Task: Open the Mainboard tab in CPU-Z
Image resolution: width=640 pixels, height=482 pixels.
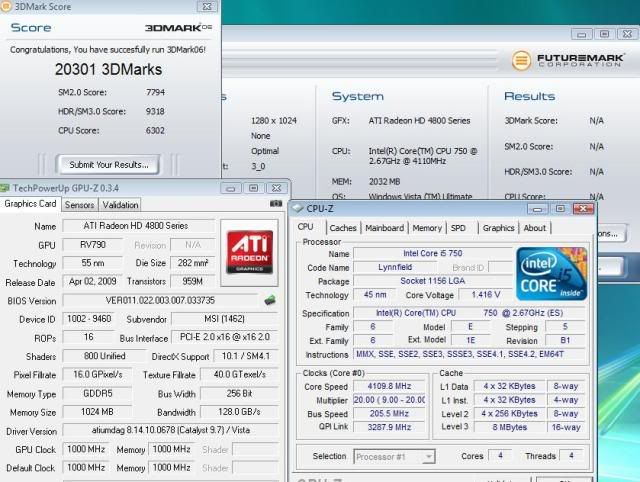Action: click(x=384, y=228)
